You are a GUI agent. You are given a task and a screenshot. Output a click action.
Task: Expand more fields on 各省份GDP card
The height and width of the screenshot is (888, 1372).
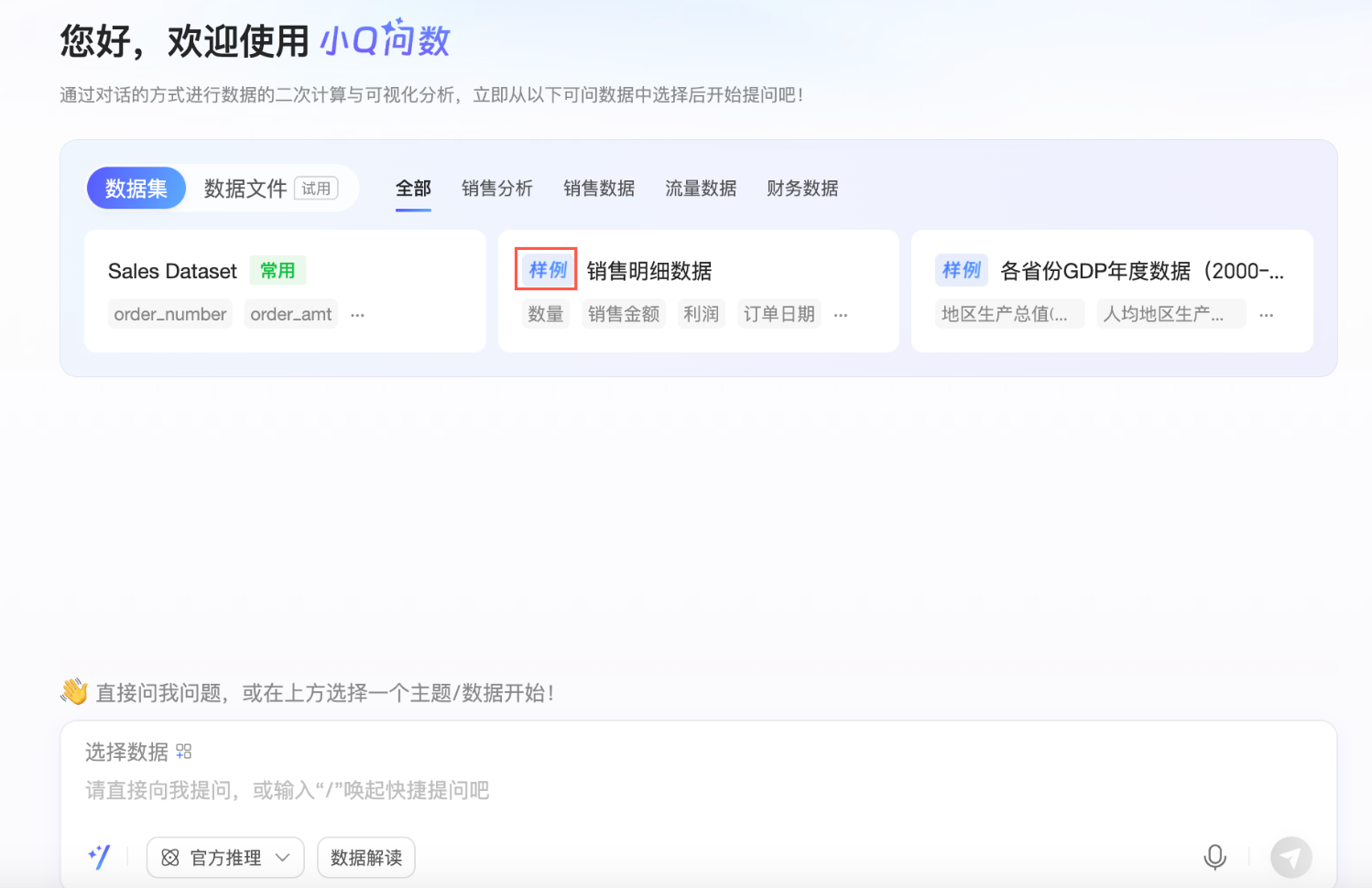(1267, 315)
